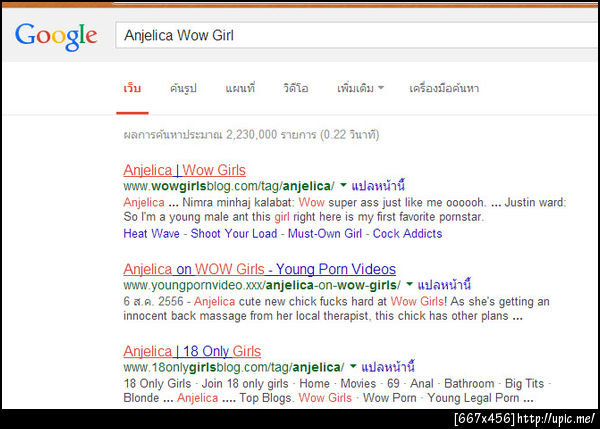This screenshot has height=429, width=600.
Task: Switch to the วิดีโอ videos tab
Action: coord(295,88)
